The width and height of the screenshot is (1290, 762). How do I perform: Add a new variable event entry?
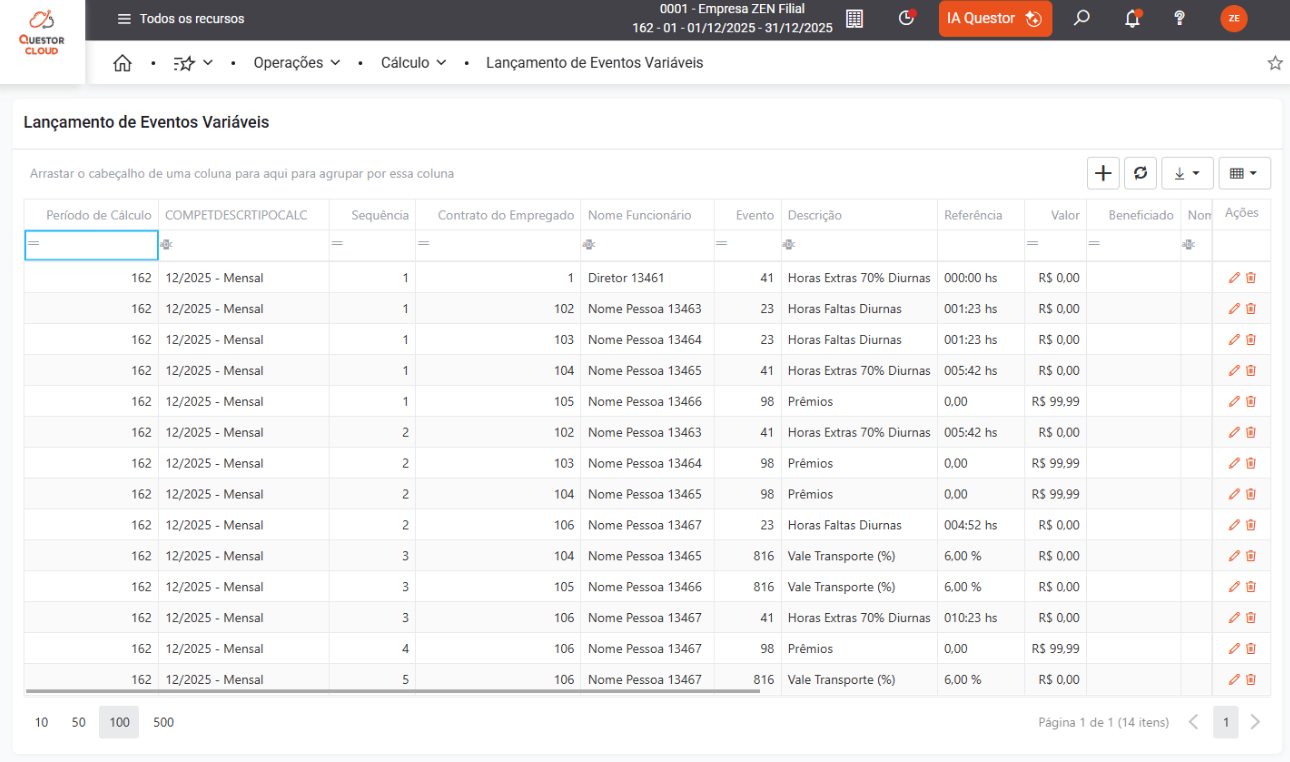[x=1103, y=173]
